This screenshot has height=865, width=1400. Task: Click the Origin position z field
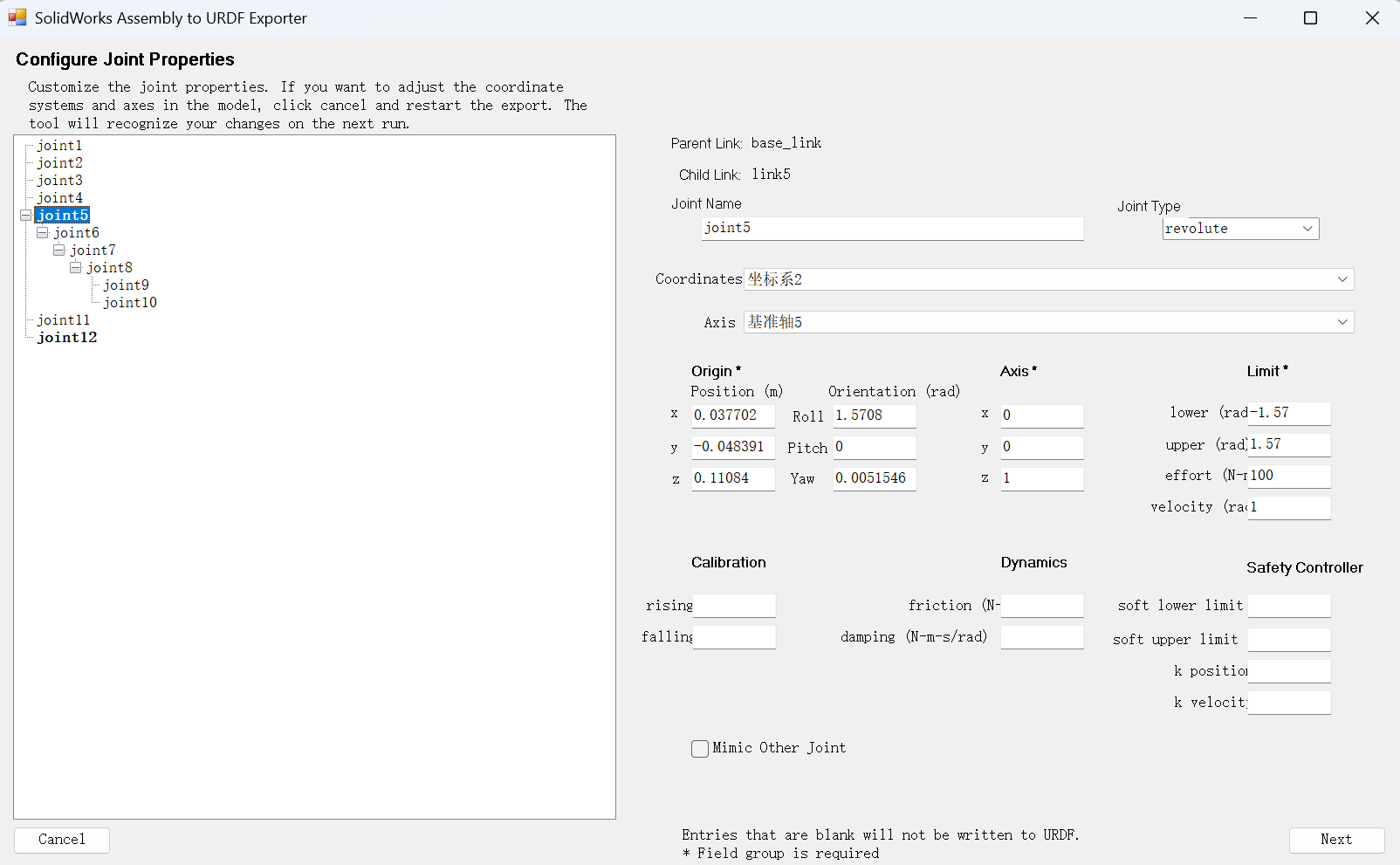[x=733, y=478]
